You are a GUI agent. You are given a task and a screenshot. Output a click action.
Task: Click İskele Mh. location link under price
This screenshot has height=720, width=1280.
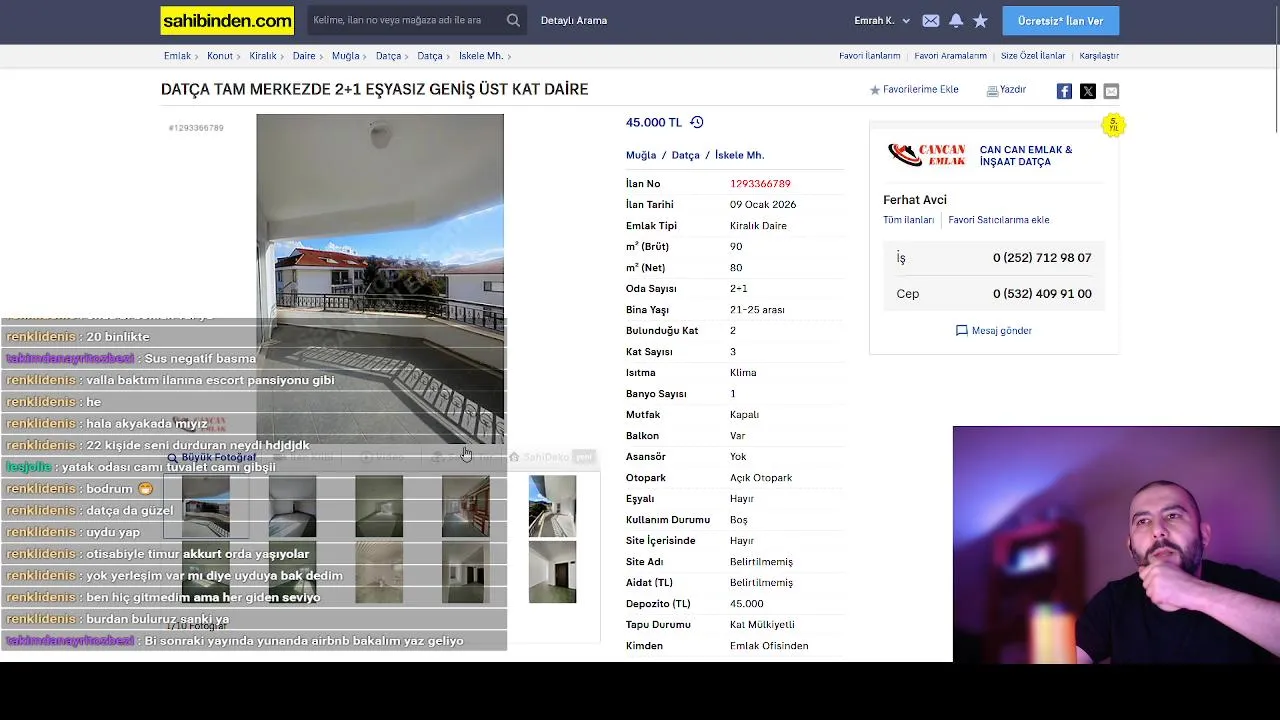[x=739, y=155]
